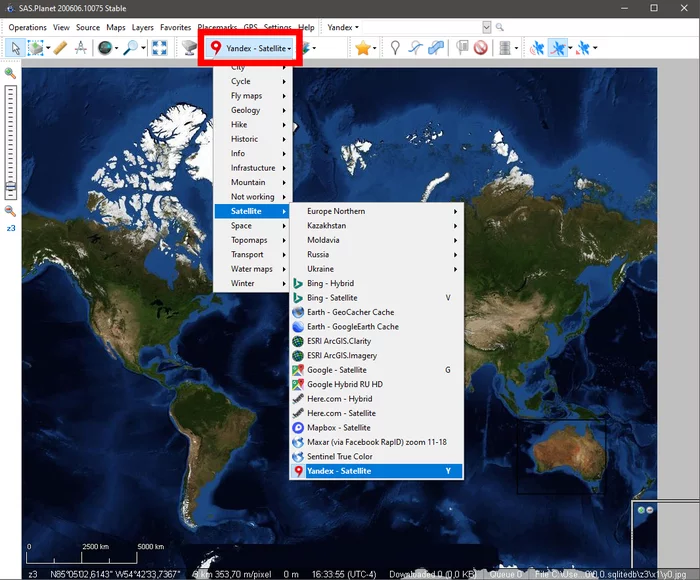The image size is (700, 580).
Task: Click the cache source icon
Action: [189, 48]
